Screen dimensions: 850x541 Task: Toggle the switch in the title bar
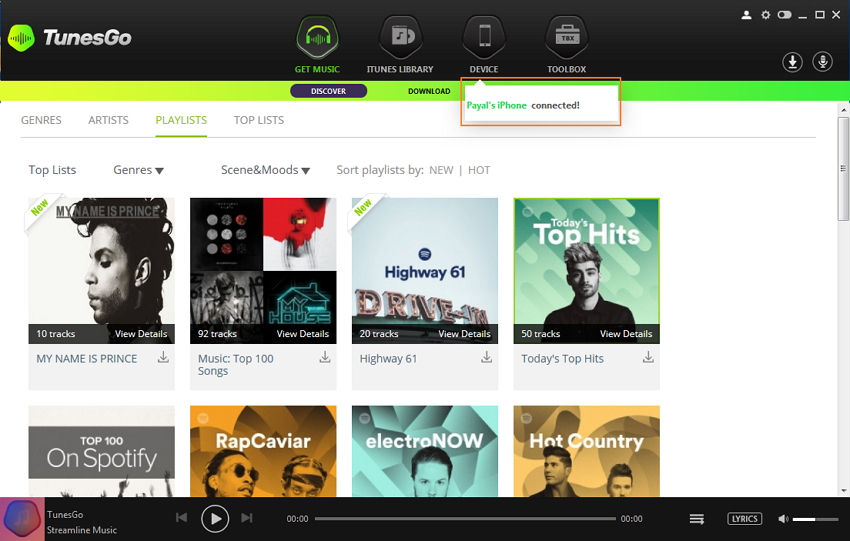tap(784, 15)
